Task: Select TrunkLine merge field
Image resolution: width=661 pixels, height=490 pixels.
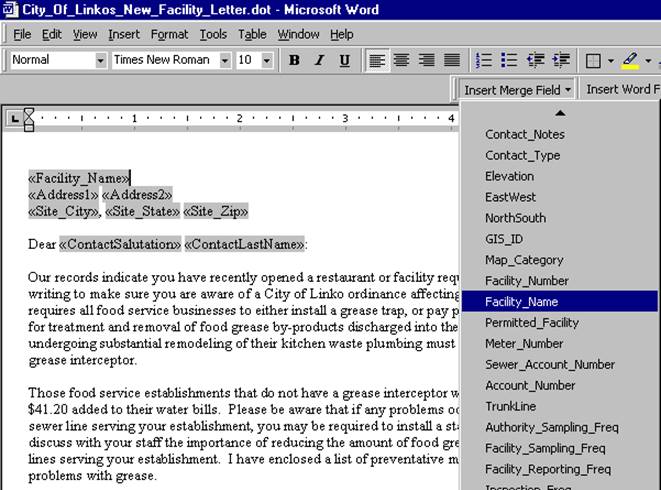Action: tap(560, 406)
